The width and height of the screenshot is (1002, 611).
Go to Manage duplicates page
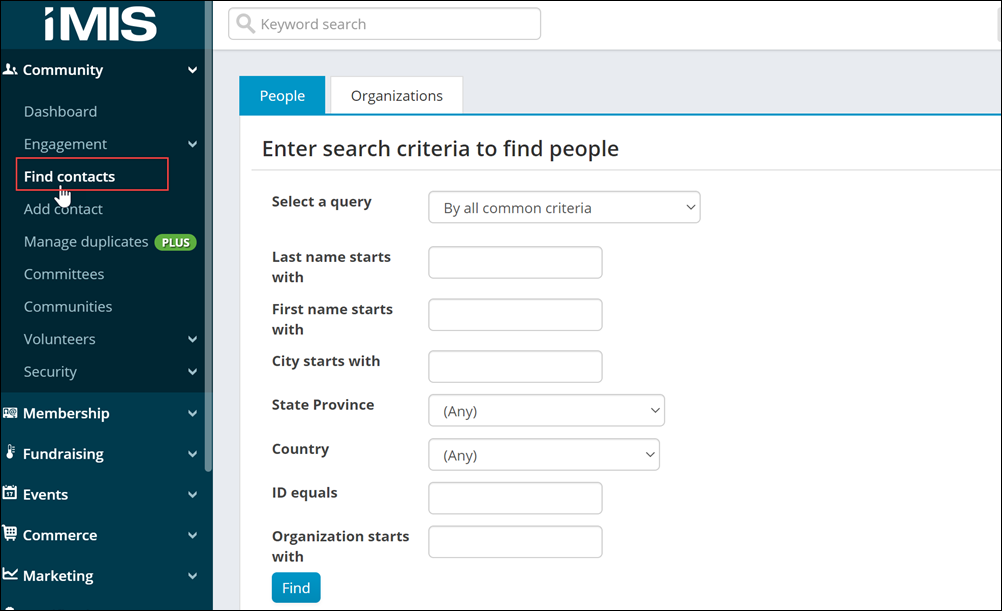click(x=86, y=242)
